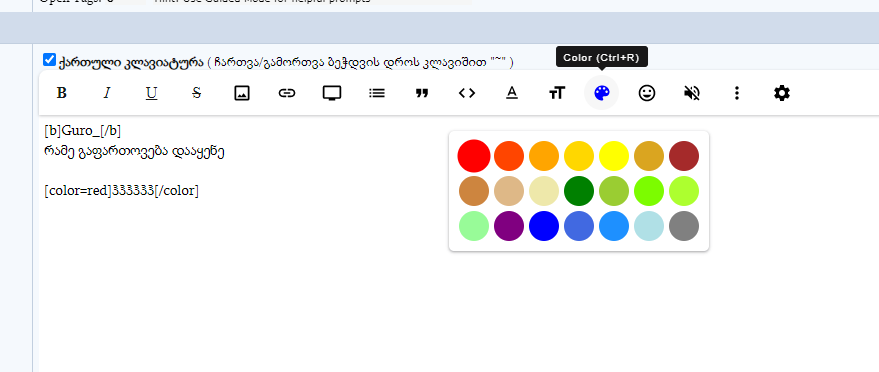The width and height of the screenshot is (879, 372).
Task: Expand the three-dot more options menu
Action: (x=737, y=93)
